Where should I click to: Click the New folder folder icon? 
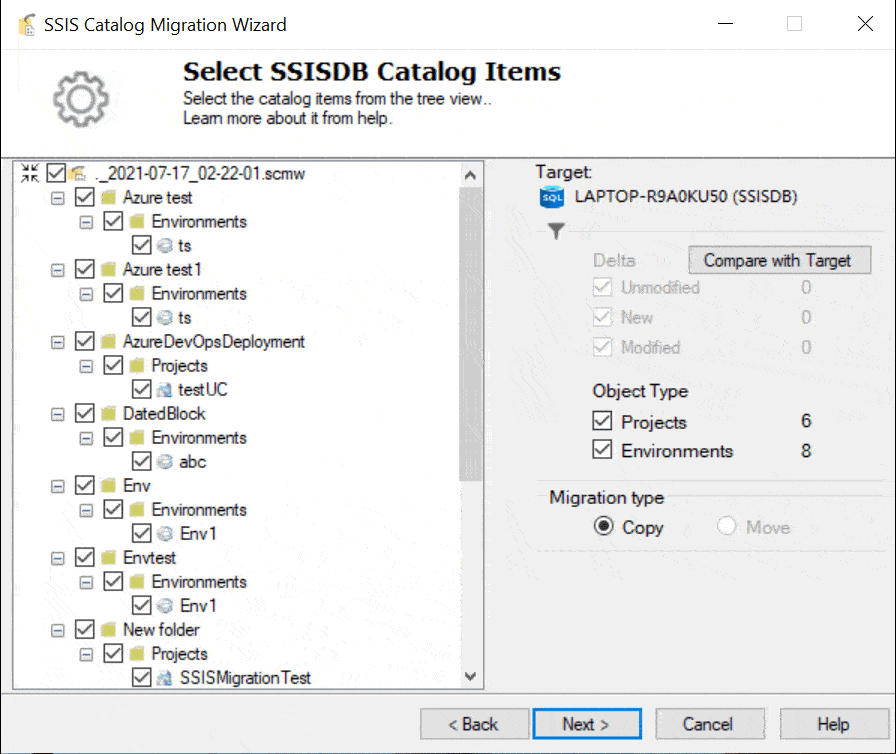click(x=108, y=629)
